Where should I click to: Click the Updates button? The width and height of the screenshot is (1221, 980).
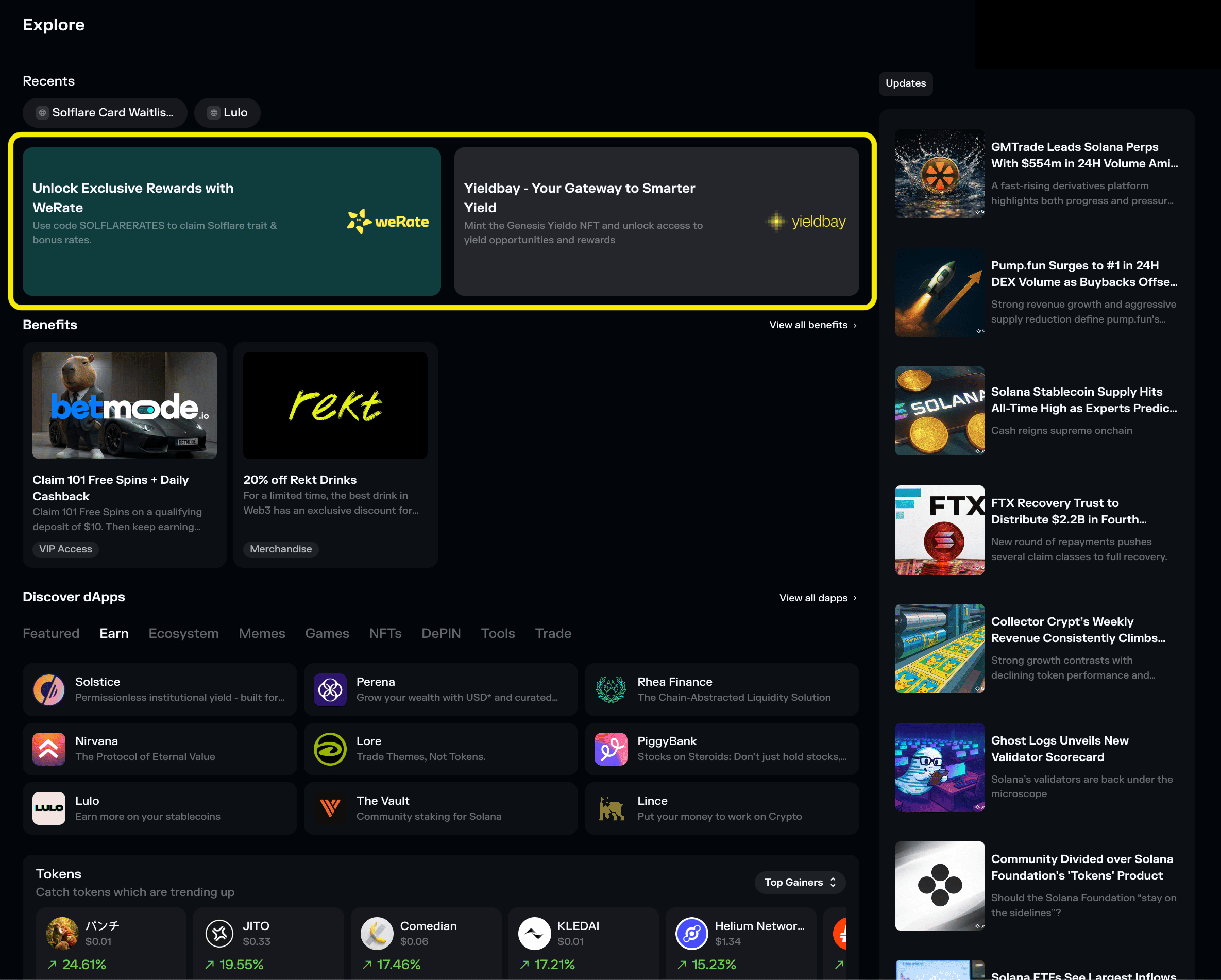[x=906, y=83]
